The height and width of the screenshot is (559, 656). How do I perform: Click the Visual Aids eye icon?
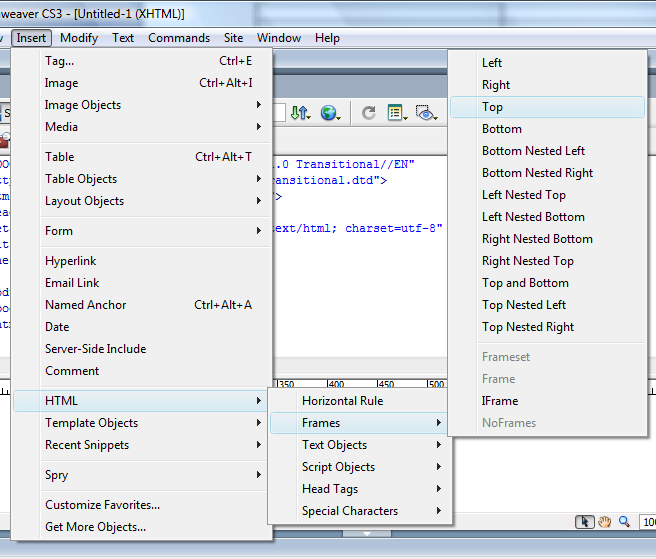(426, 113)
